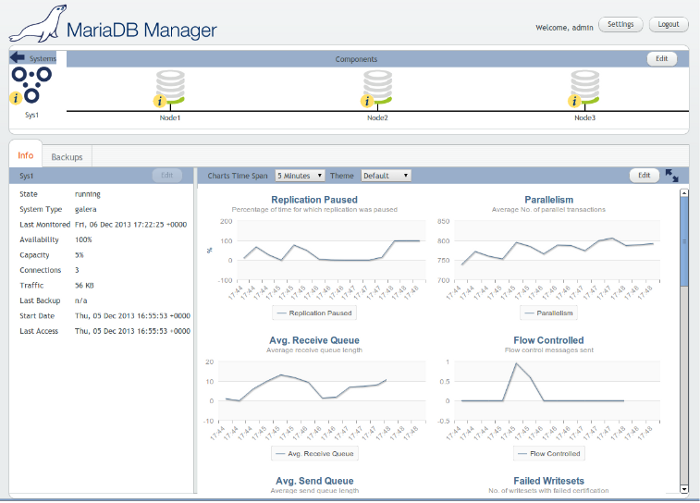Open the Theme dropdown
Image resolution: width=700 pixels, height=503 pixels.
click(x=386, y=175)
